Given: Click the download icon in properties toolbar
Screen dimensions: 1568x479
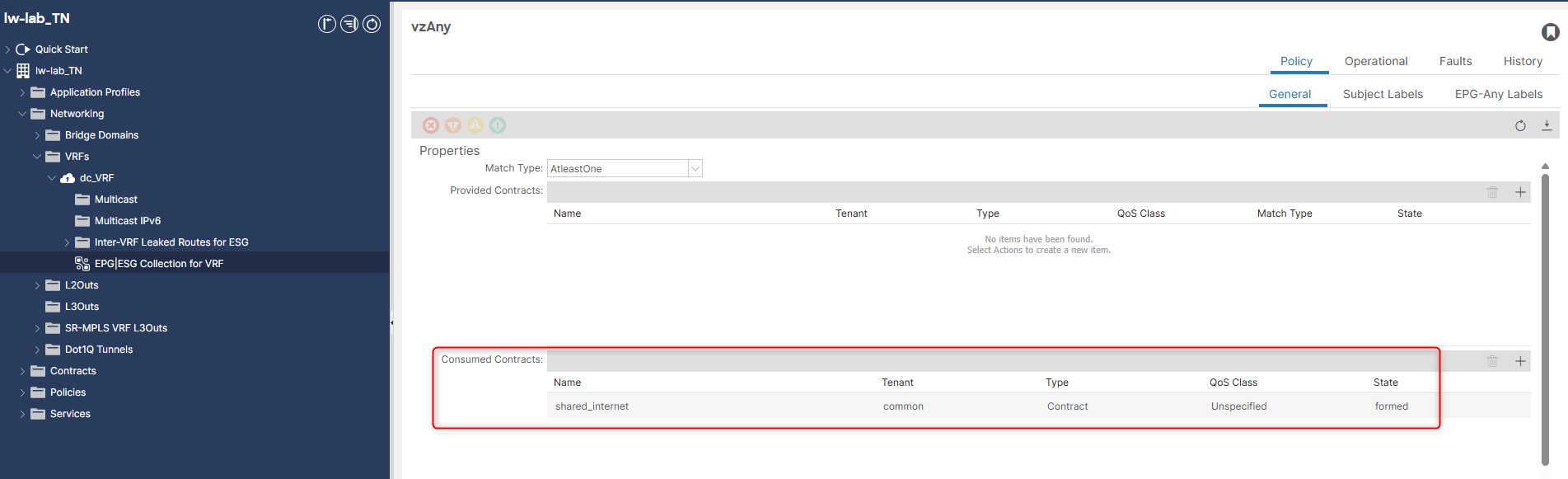Looking at the screenshot, I should click(x=1547, y=125).
